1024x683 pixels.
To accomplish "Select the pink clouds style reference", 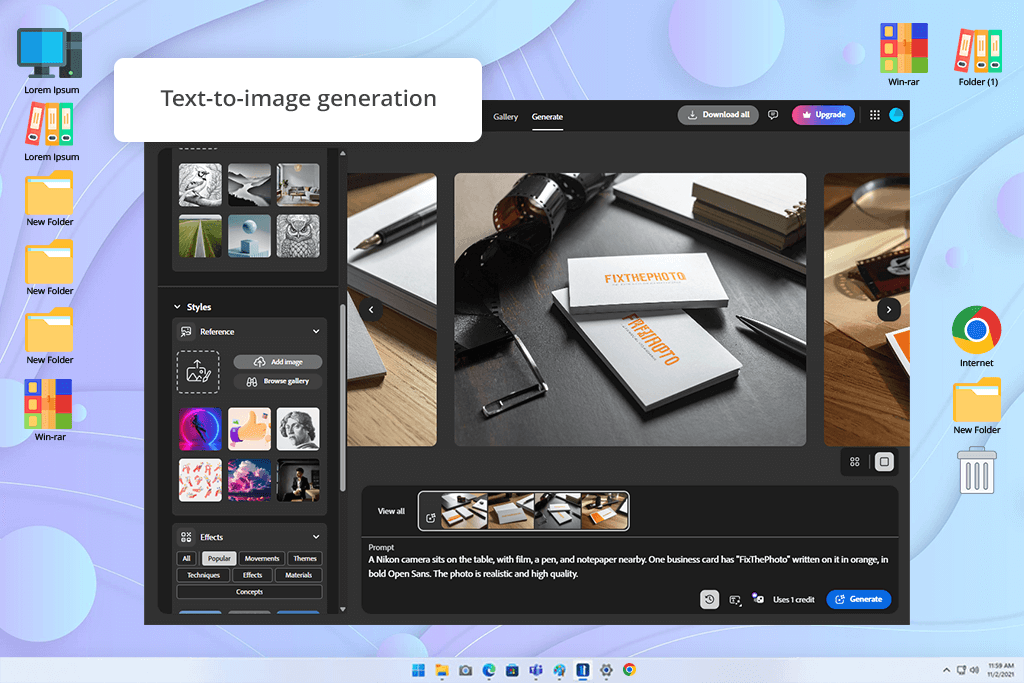I will coord(249,480).
